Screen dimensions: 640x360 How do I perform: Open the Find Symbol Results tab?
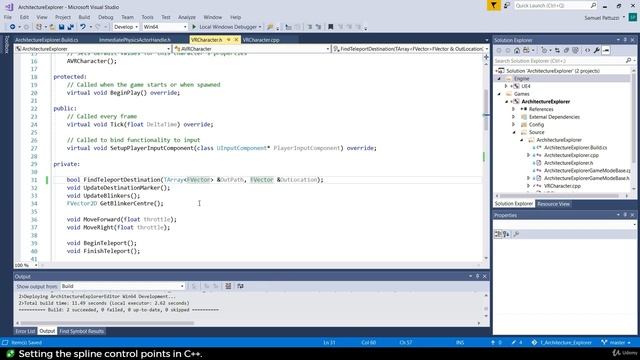click(82, 331)
